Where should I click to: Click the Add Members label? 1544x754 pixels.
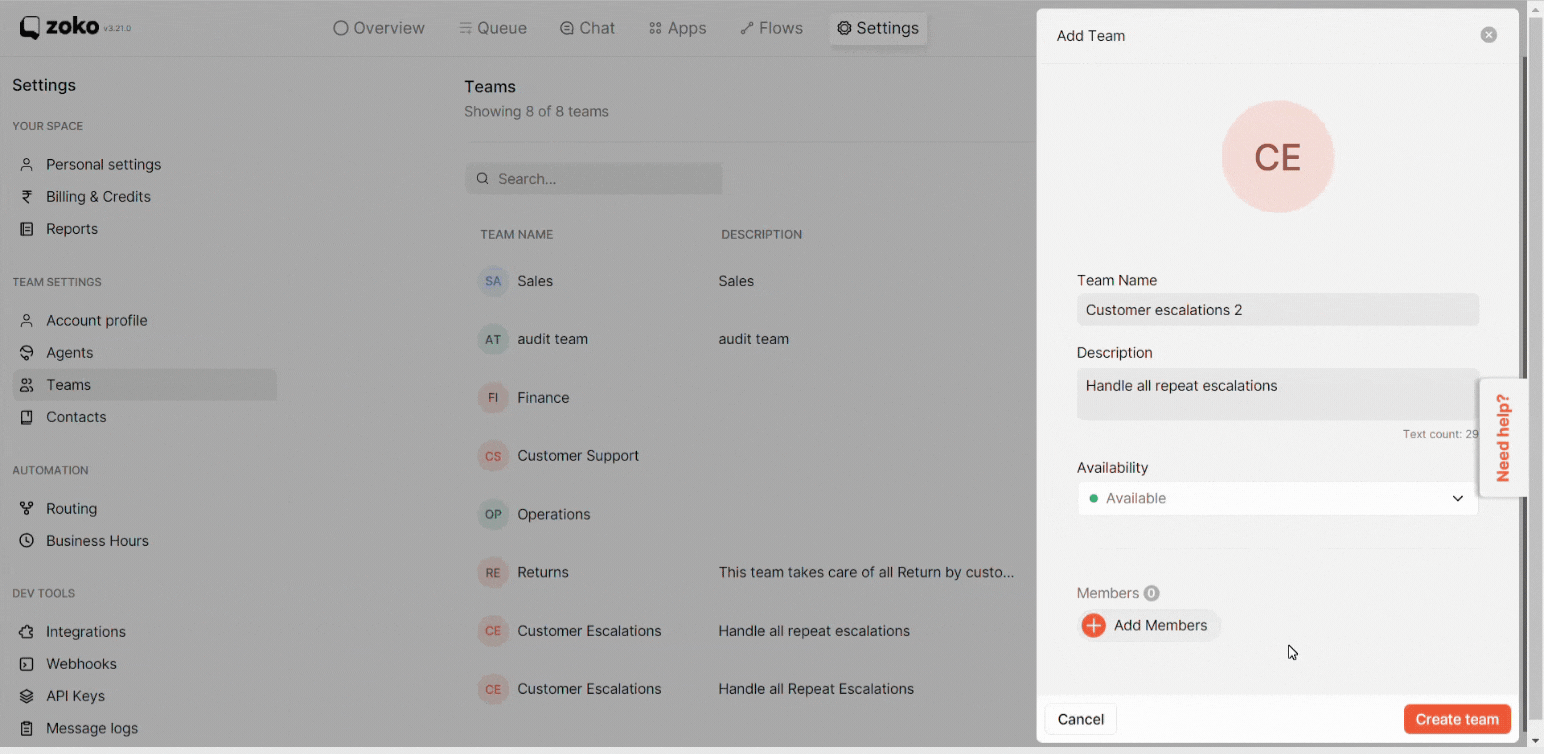(x=1160, y=625)
